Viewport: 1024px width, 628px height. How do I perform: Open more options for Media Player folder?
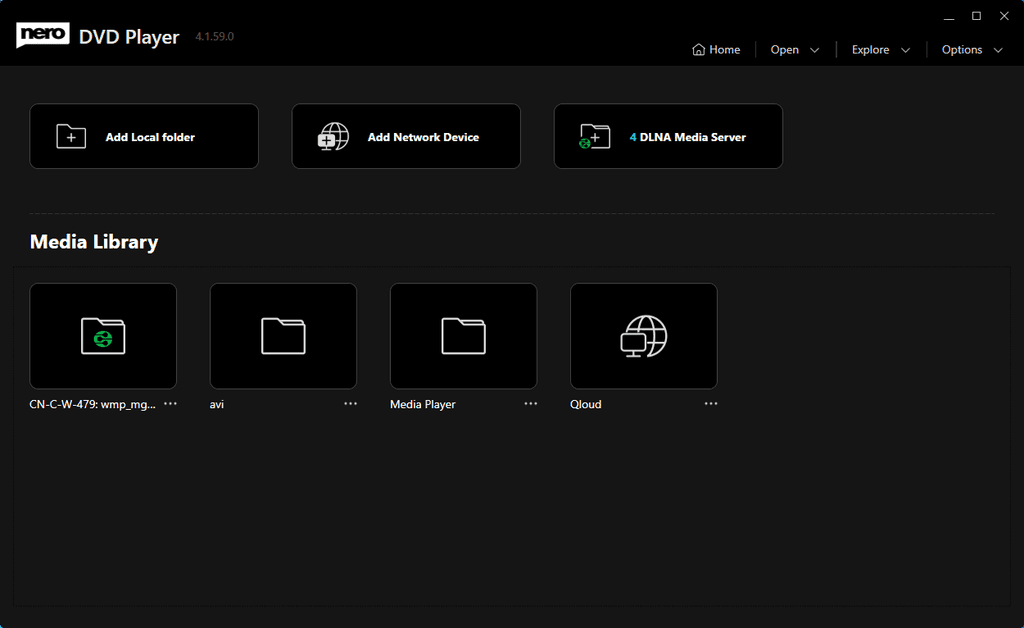(530, 403)
